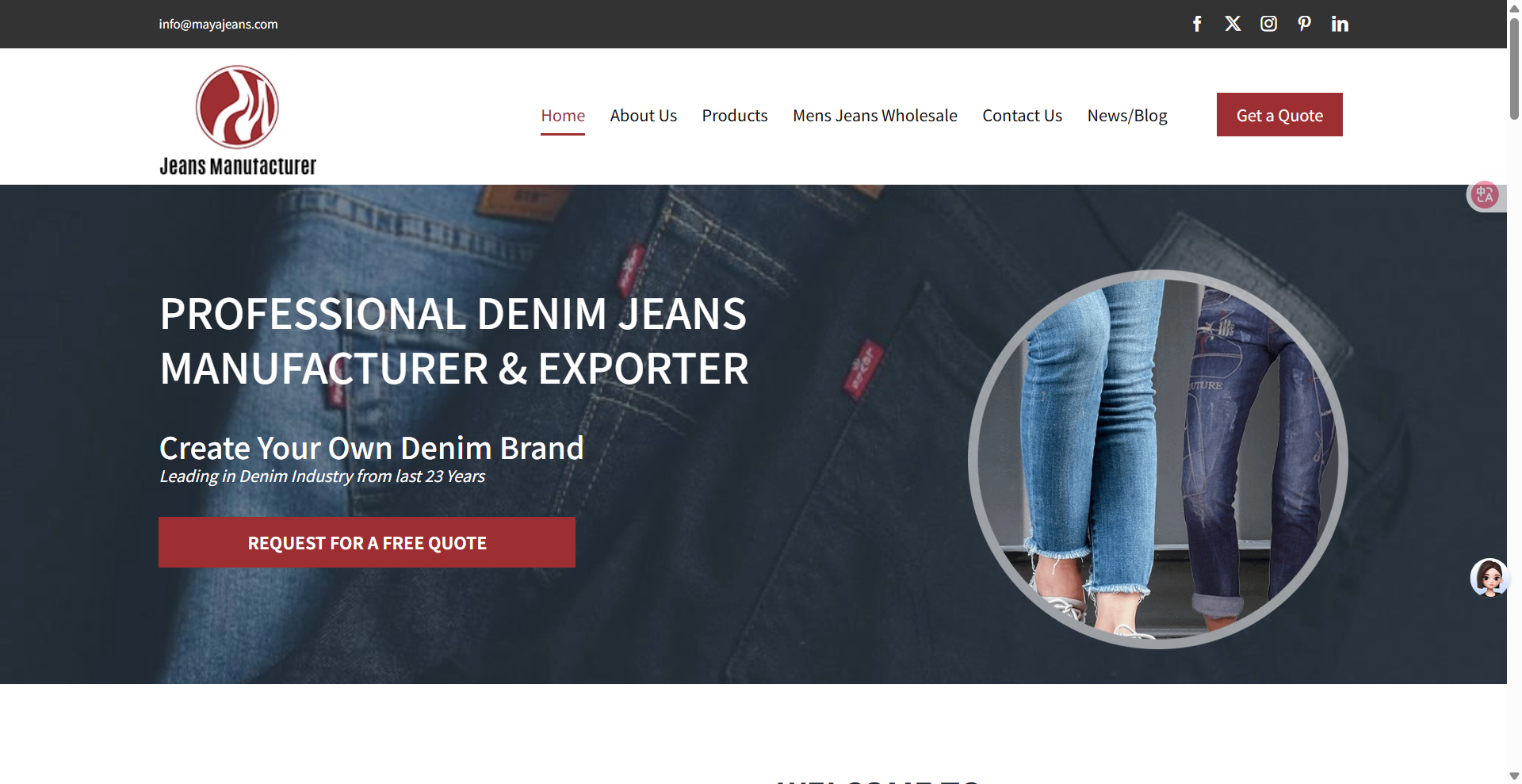Click the Maya Jeans Manufacturer logo
Screen dimensions: 1522x784
[238, 120]
